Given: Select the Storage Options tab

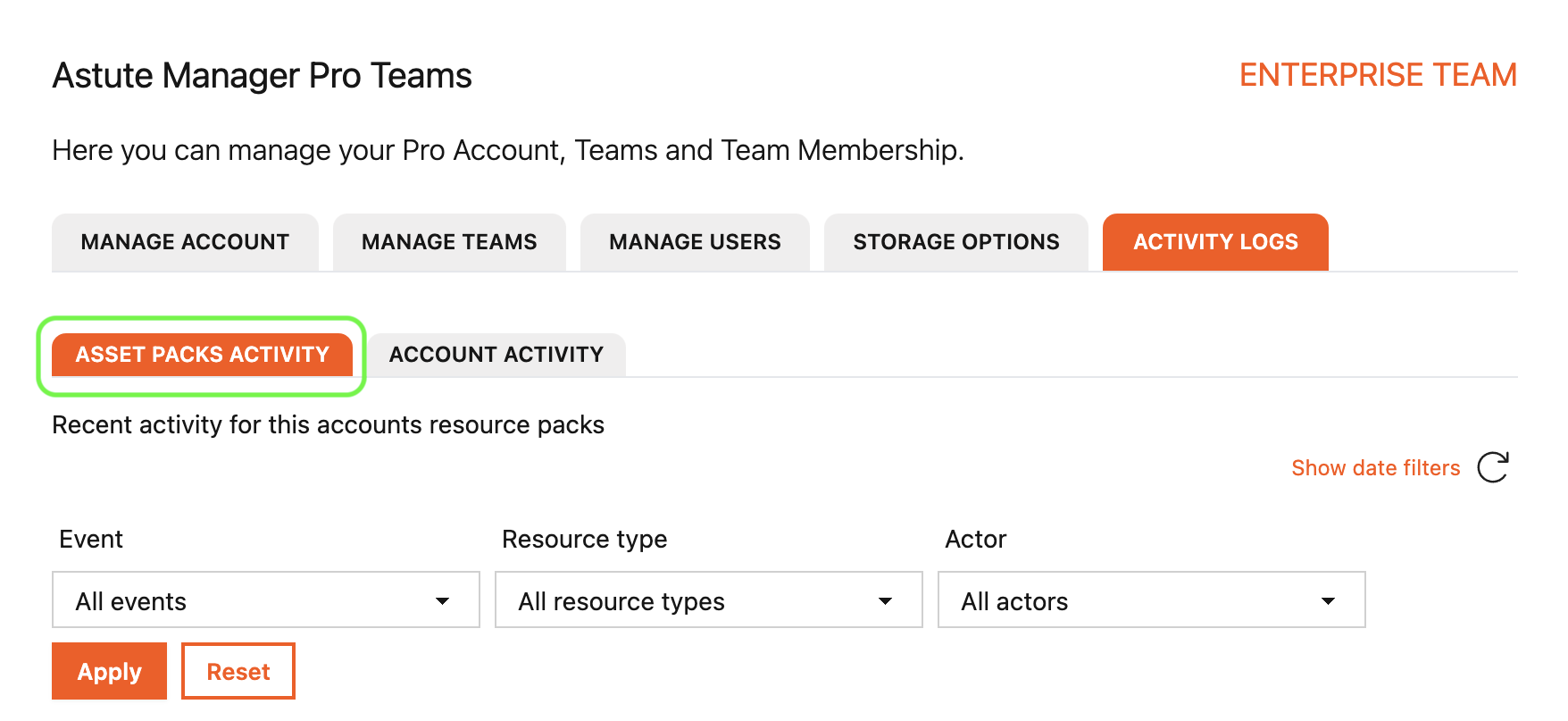Looking at the screenshot, I should click(x=955, y=242).
